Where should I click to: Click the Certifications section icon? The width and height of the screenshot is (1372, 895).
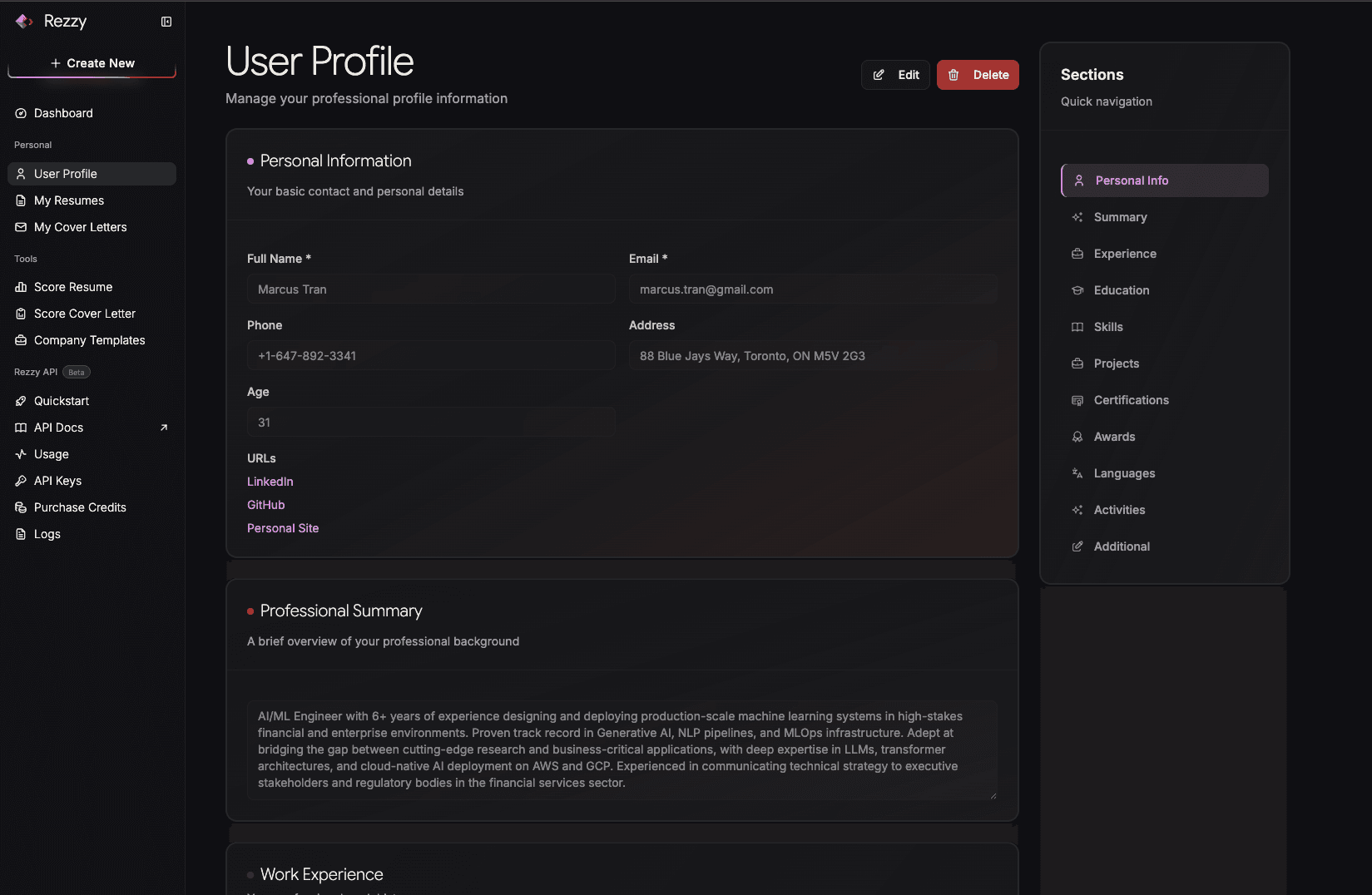(1077, 400)
